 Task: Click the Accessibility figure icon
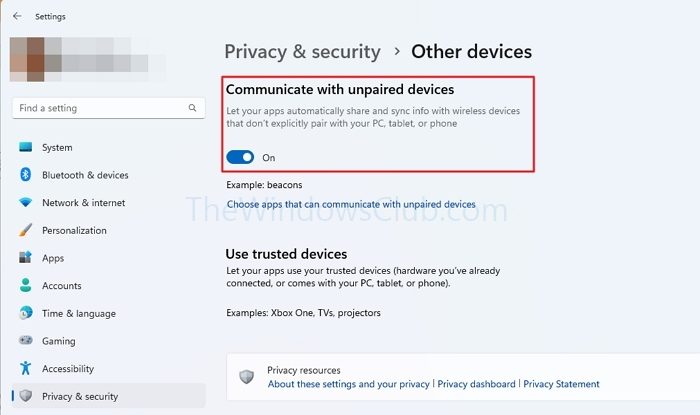click(x=25, y=368)
